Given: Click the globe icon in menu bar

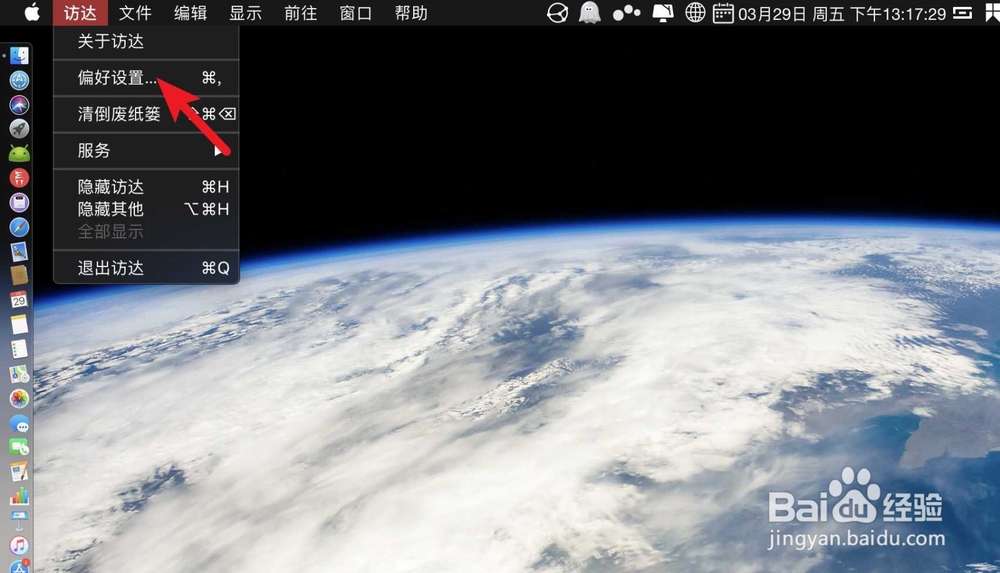Looking at the screenshot, I should [x=695, y=13].
